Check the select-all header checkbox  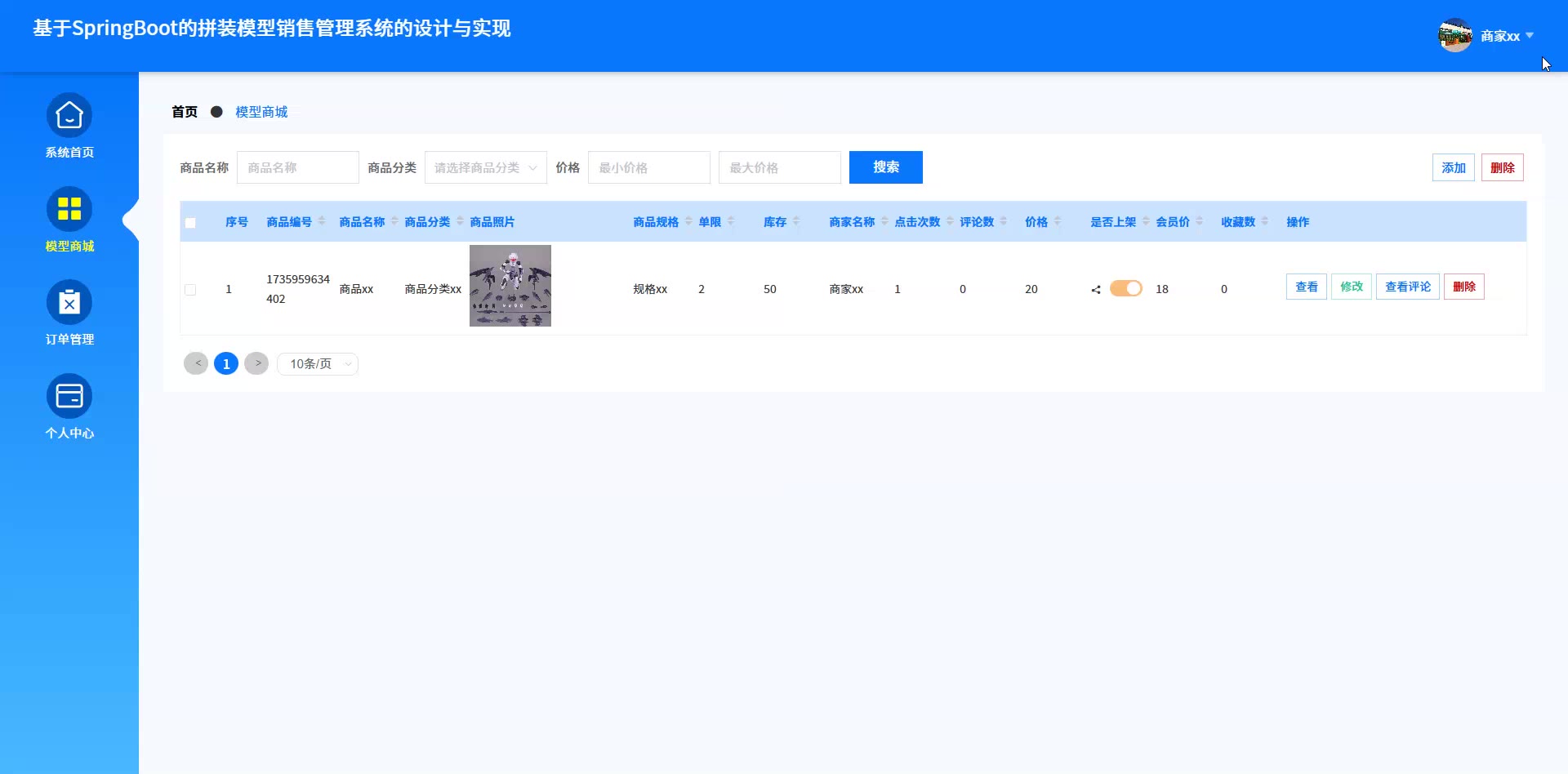pos(190,223)
